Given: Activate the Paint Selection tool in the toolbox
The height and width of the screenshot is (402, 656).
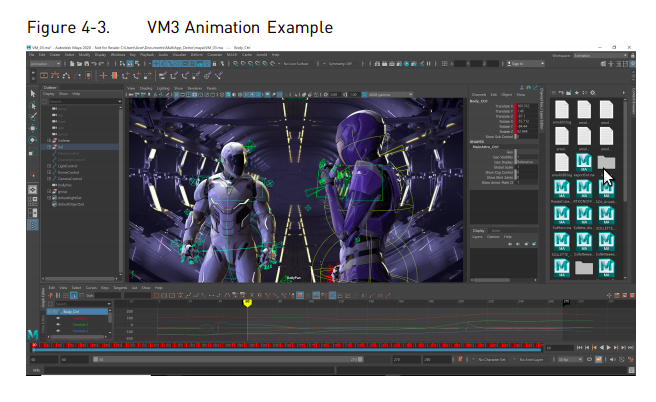Looking at the screenshot, I should (x=33, y=116).
